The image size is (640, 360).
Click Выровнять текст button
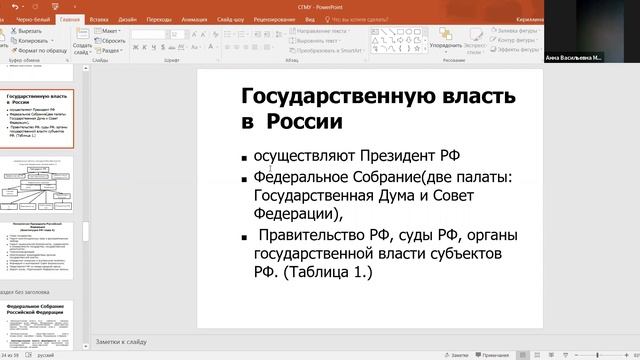click(315, 41)
